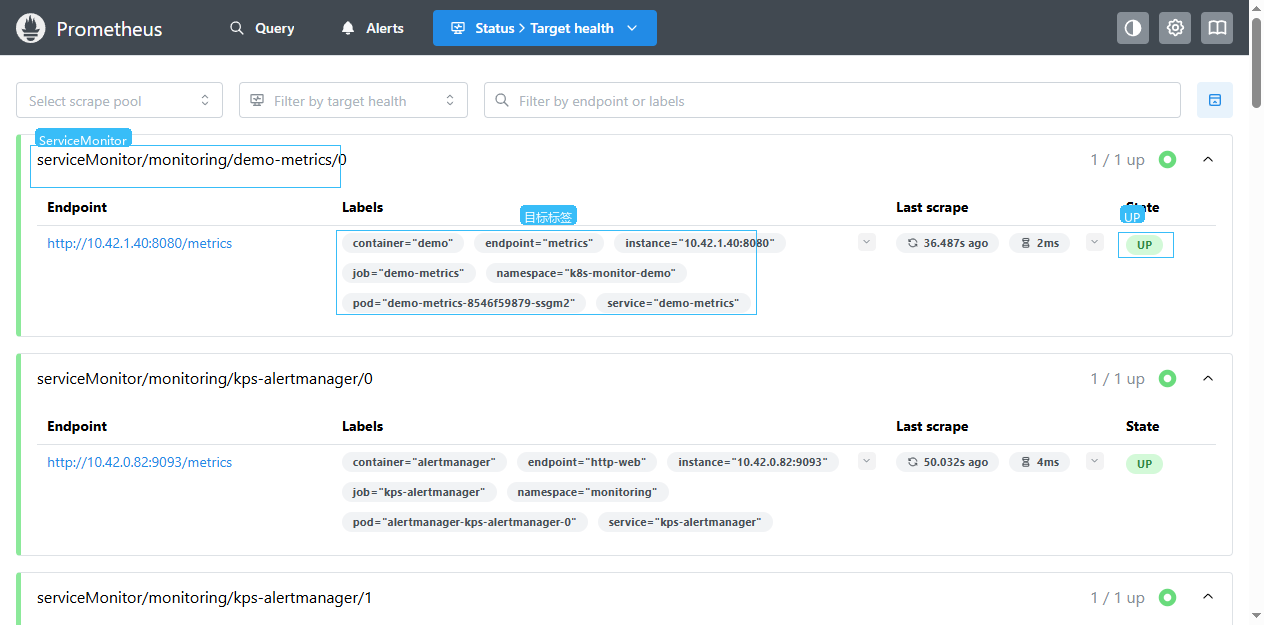The width and height of the screenshot is (1264, 625).
Task: Click the endpoint="metrics" label badge
Action: [539, 243]
